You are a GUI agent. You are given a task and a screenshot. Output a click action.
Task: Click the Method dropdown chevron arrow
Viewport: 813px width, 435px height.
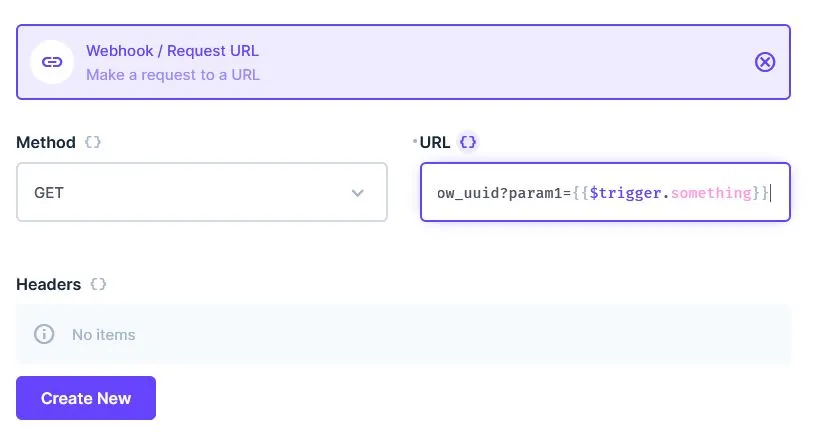(358, 193)
